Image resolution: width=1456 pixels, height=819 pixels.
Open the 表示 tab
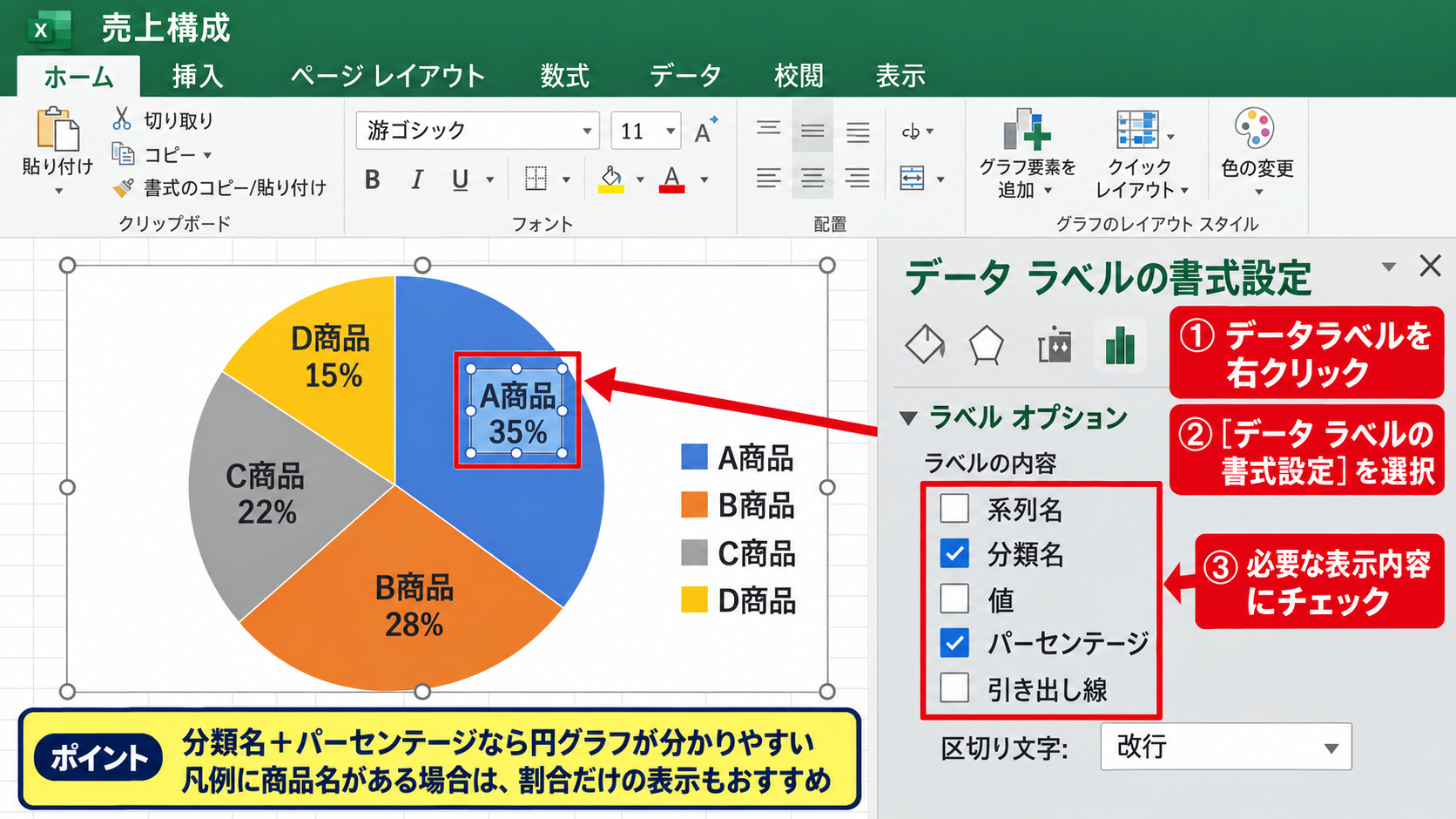point(900,77)
